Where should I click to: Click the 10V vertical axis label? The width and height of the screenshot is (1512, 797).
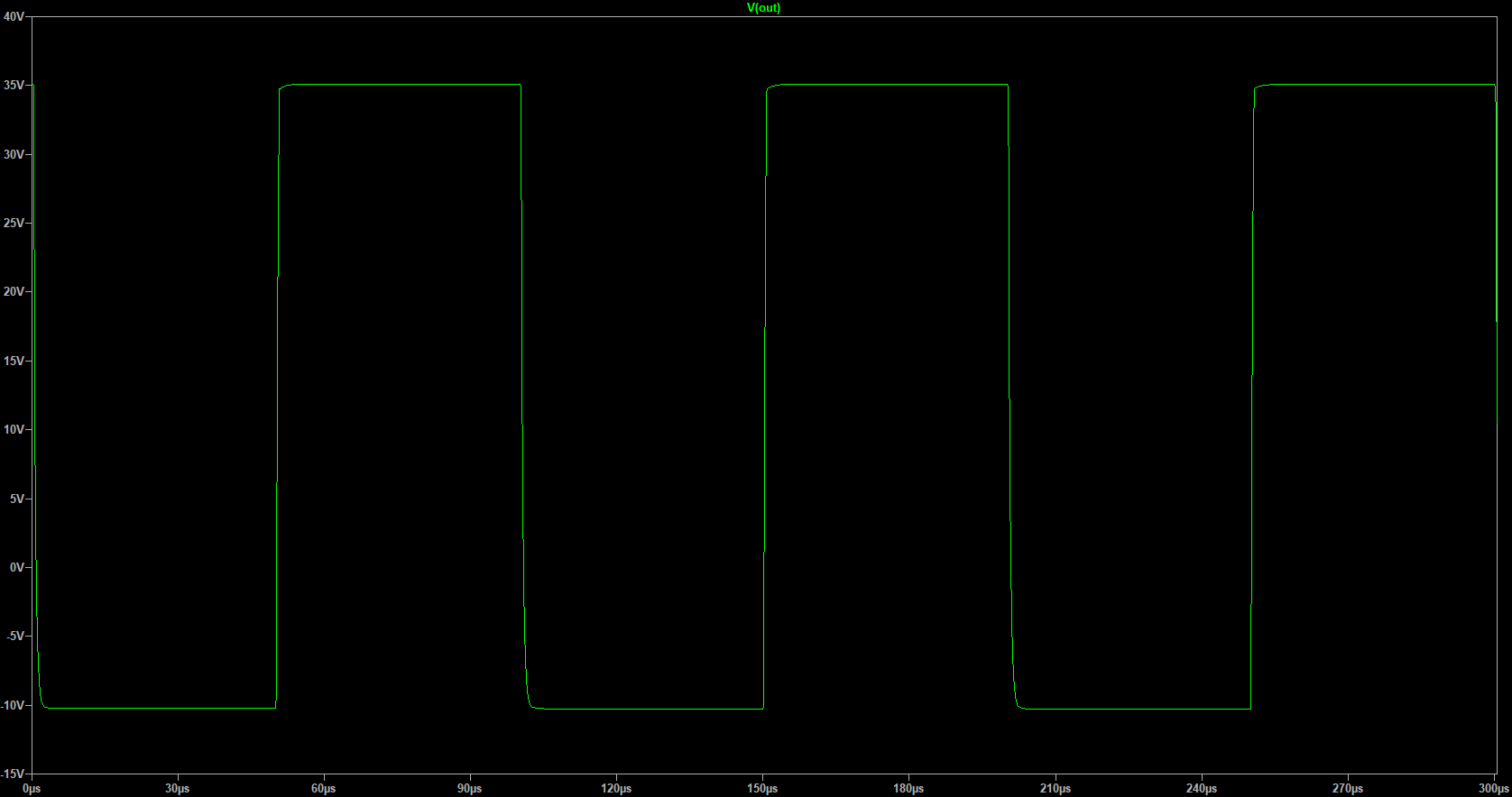click(14, 429)
